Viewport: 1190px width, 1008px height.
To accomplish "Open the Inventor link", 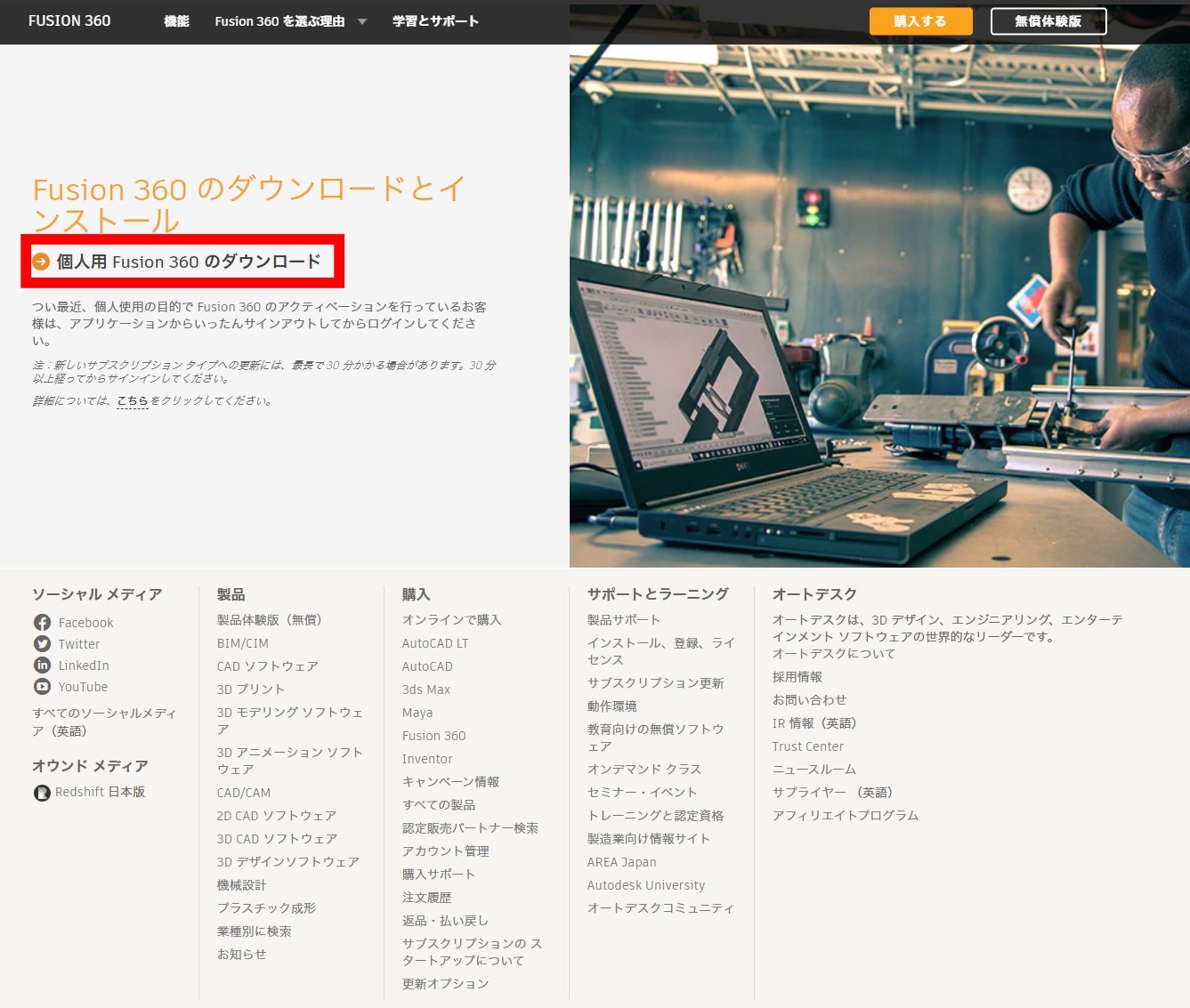I will pos(427,759).
